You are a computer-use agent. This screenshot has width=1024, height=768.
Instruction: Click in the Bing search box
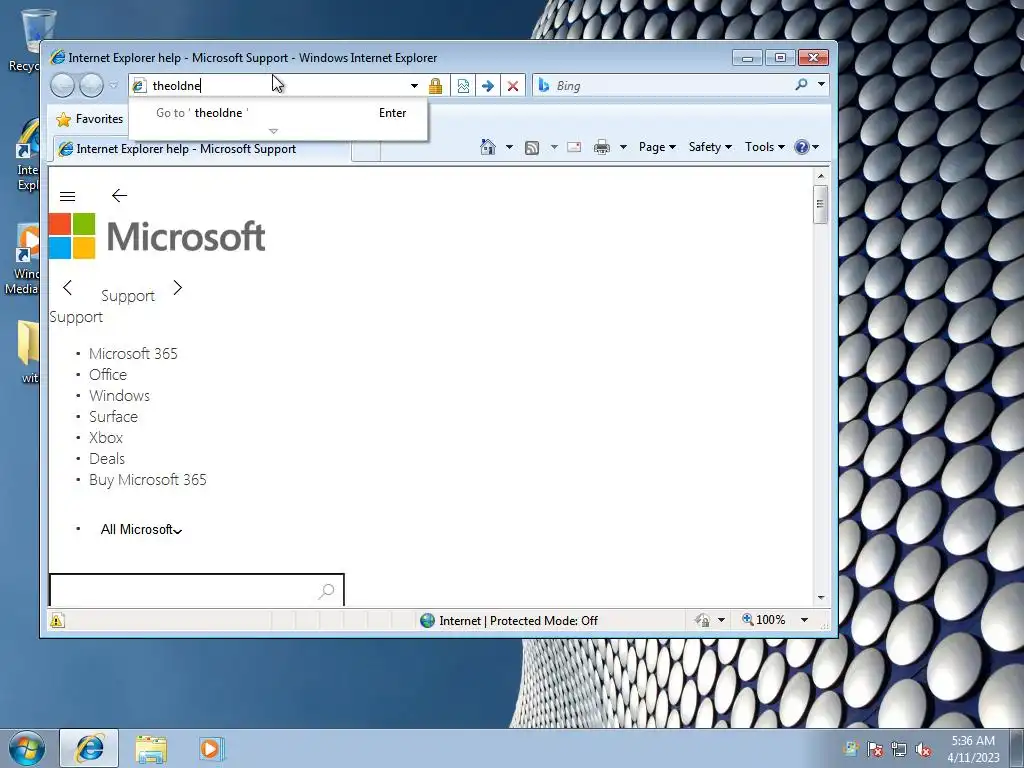click(673, 86)
